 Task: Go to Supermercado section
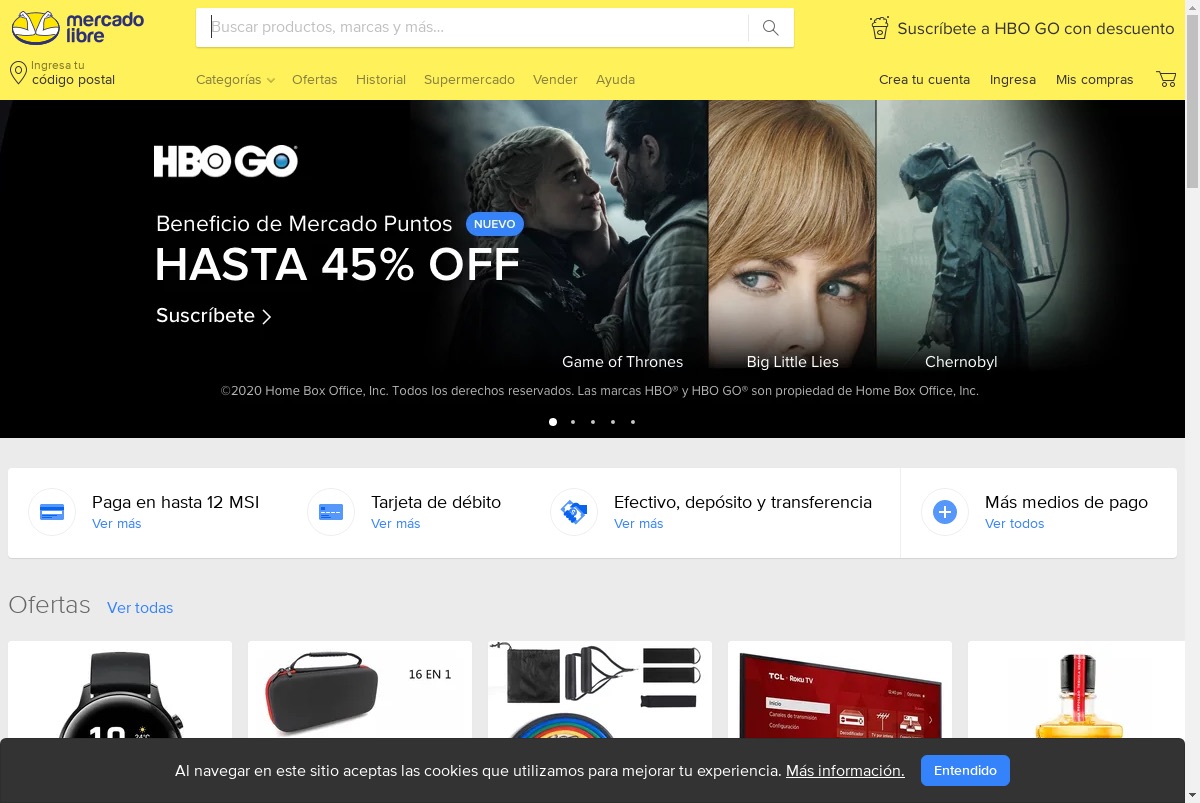tap(469, 79)
